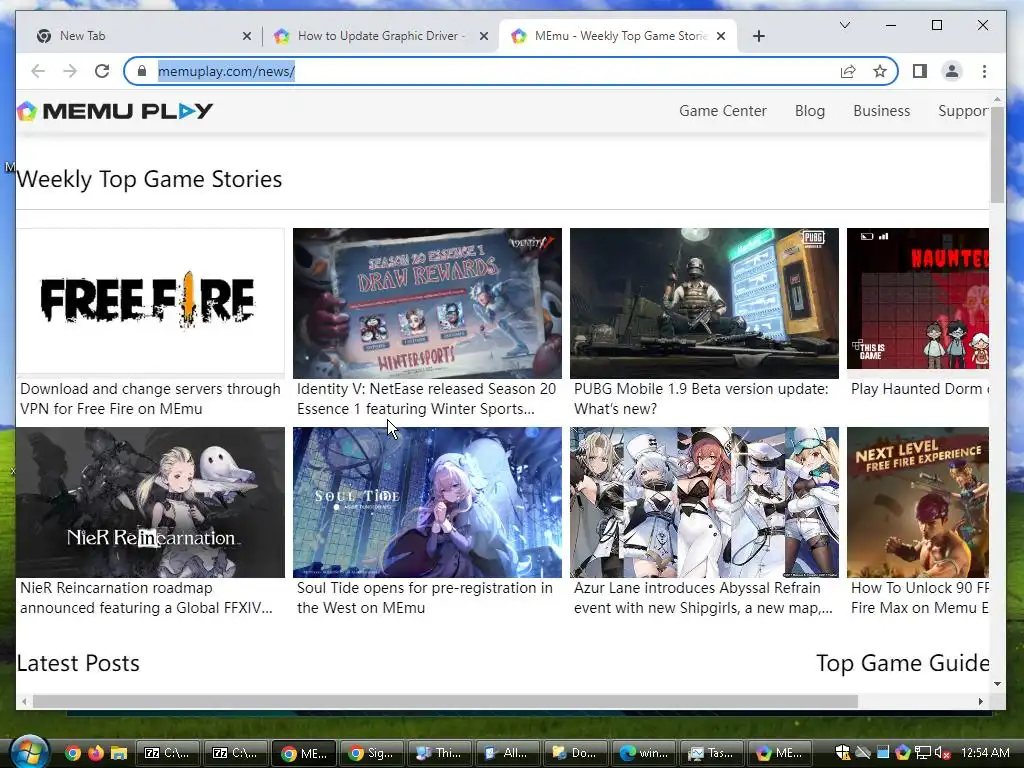
Task: Open Soul Tide pre-registration article link
Action: click(x=424, y=598)
